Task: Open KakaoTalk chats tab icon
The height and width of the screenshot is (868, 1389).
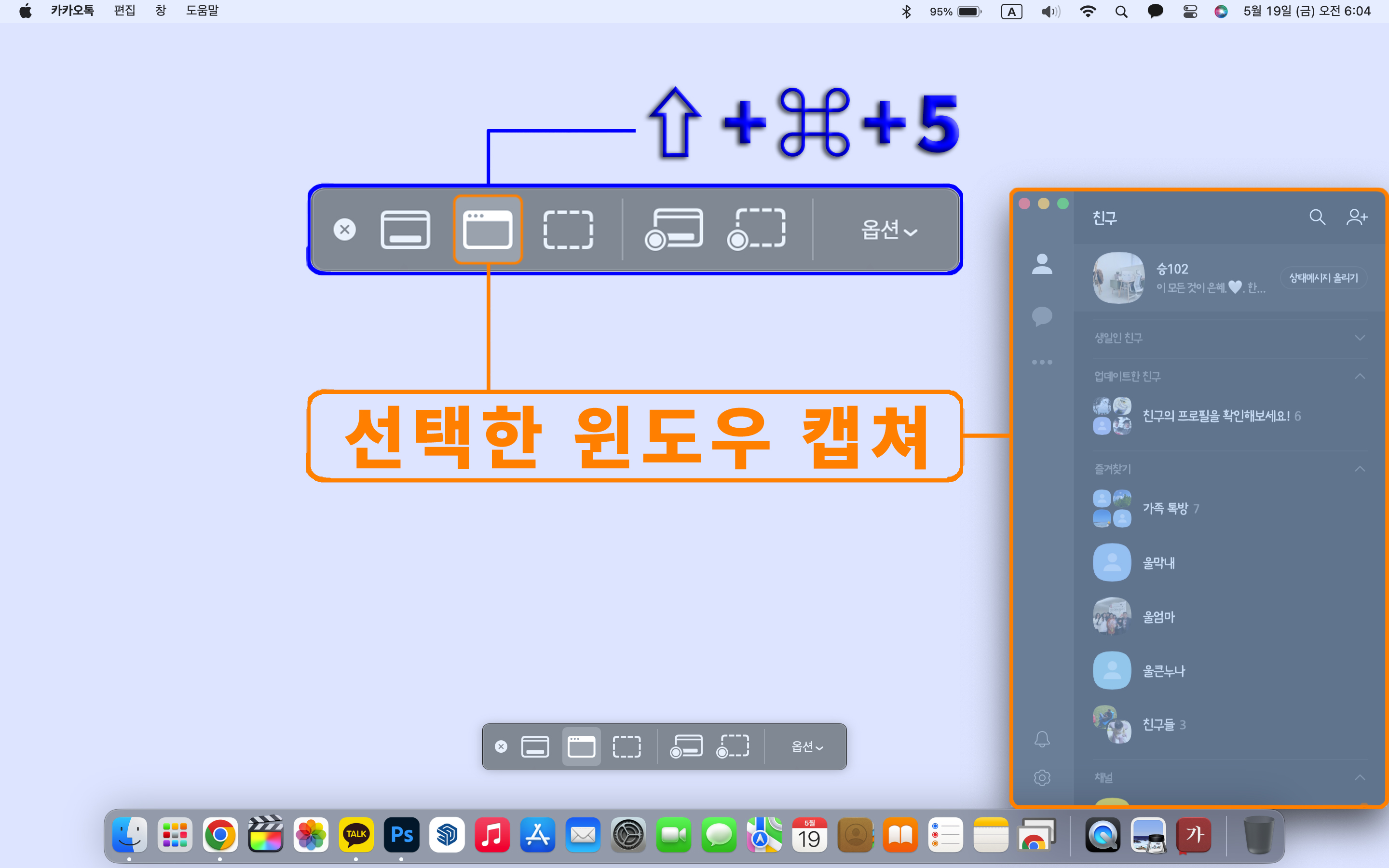Action: pos(1042,316)
